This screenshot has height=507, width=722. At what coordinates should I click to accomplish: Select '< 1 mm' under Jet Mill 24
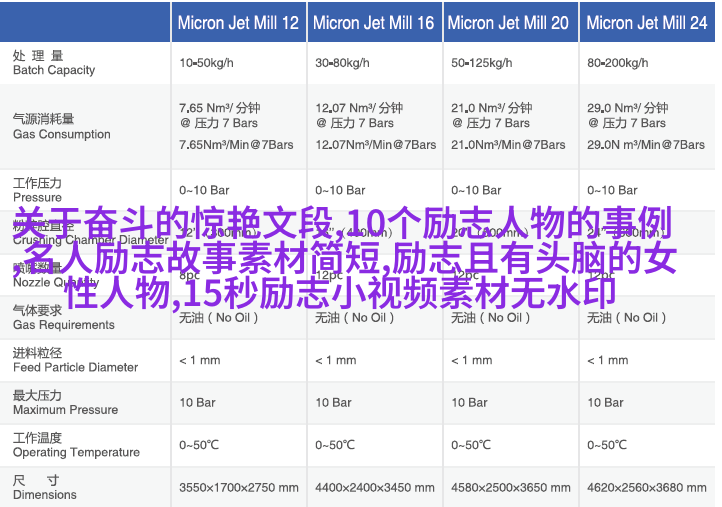[x=607, y=360]
